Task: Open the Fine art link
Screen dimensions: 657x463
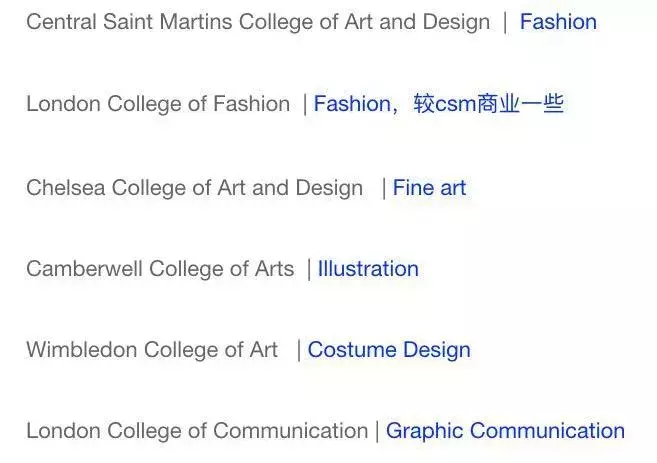Action: click(x=429, y=188)
